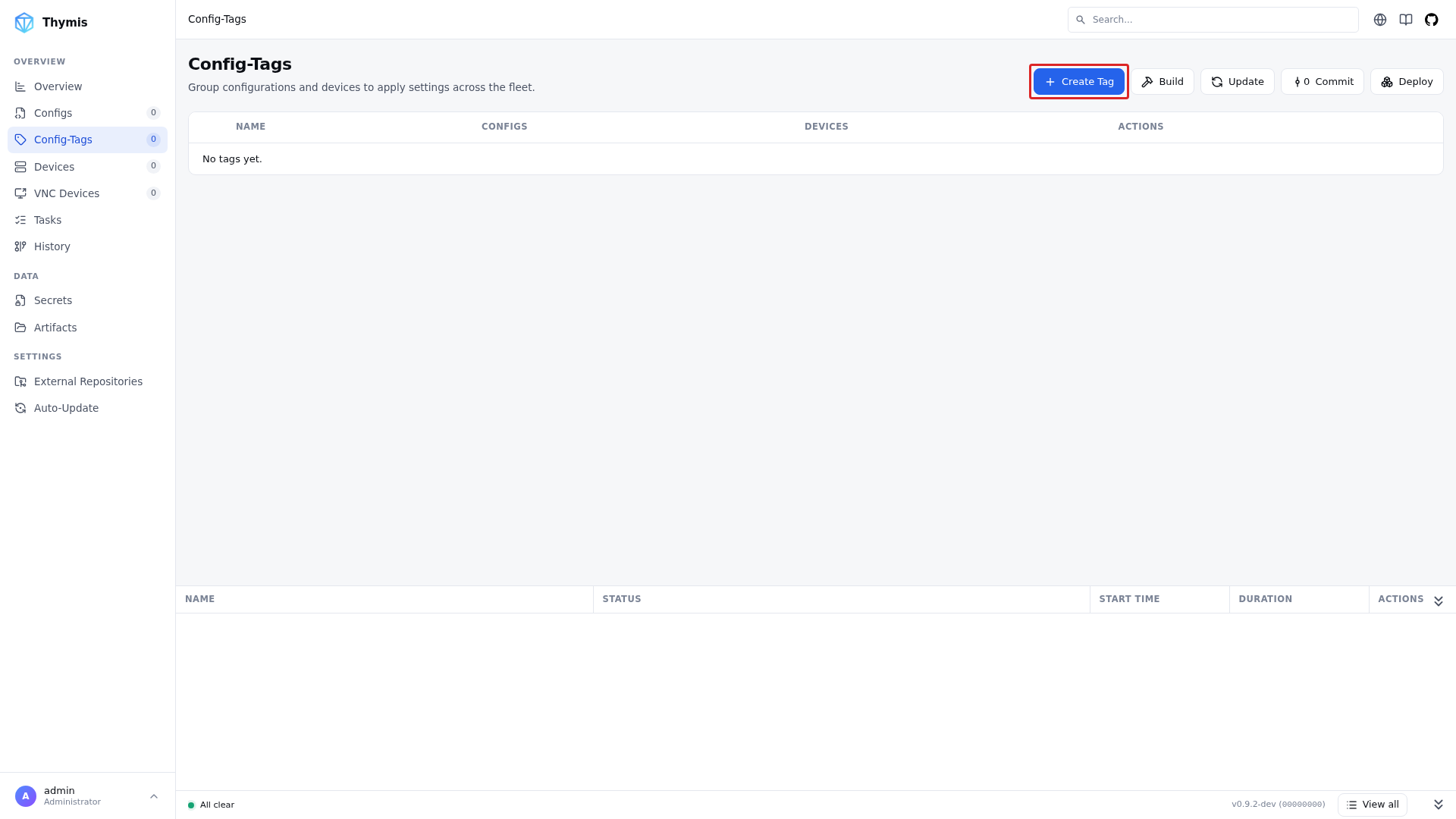Open the documentation book icon
Viewport: 1456px width, 819px height.
click(1406, 20)
